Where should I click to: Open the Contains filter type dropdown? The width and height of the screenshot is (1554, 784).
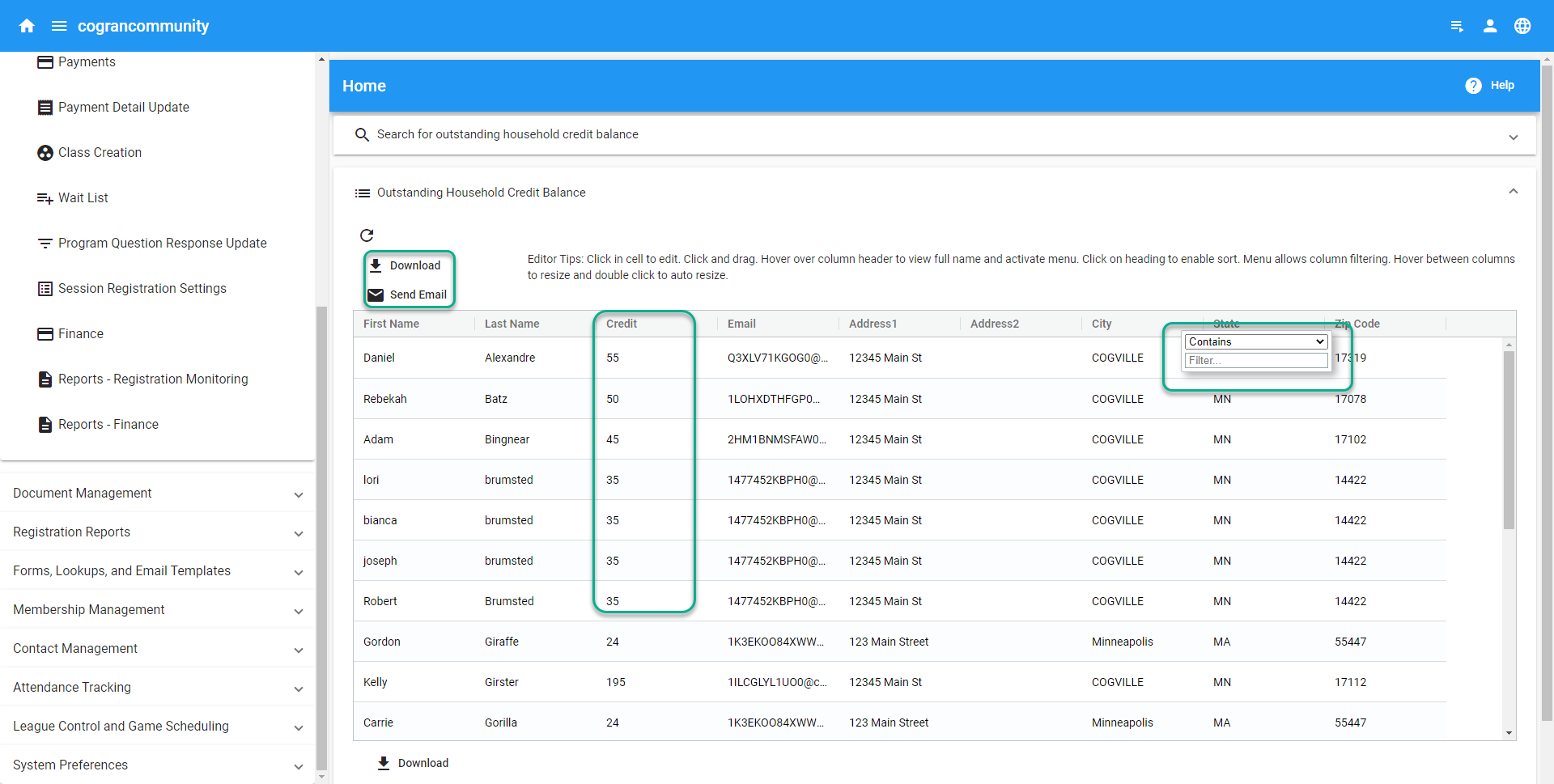click(1256, 342)
